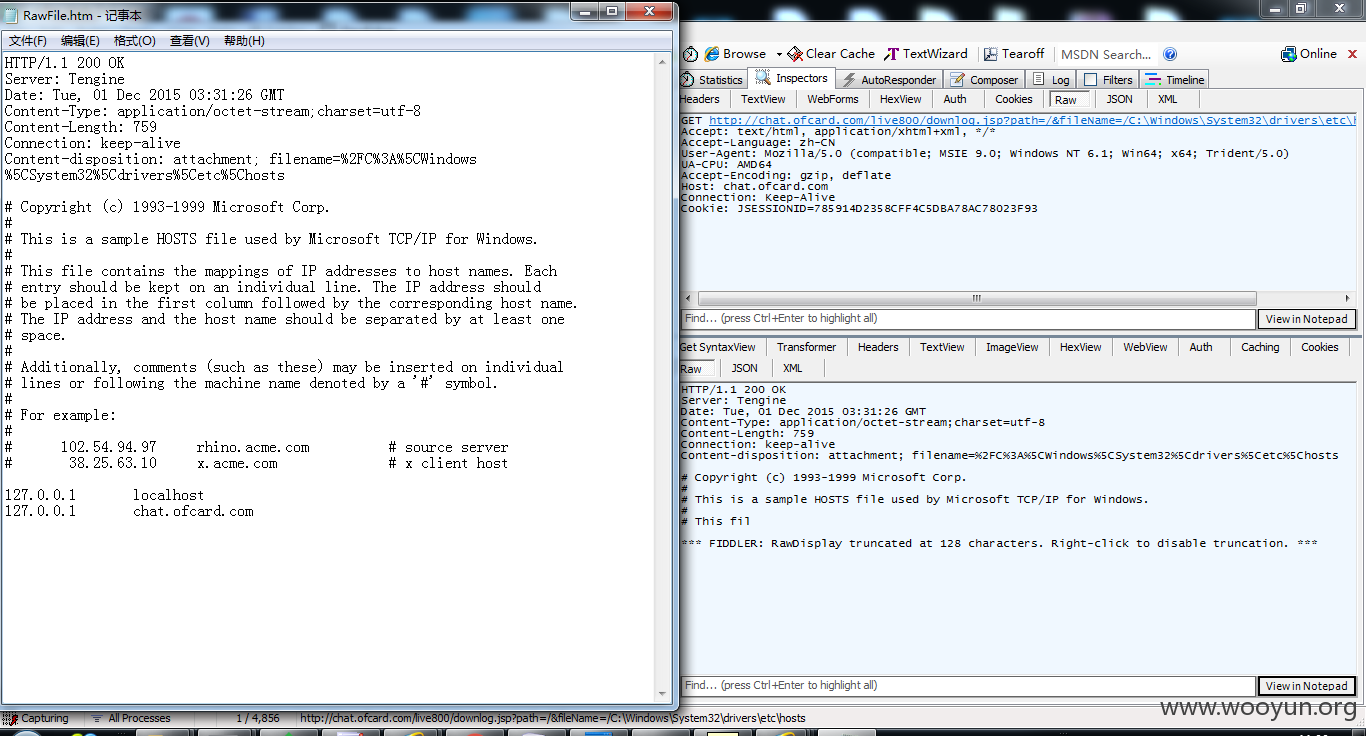1366x736 pixels.
Task: Select the Inspectors tab
Action: [792, 78]
